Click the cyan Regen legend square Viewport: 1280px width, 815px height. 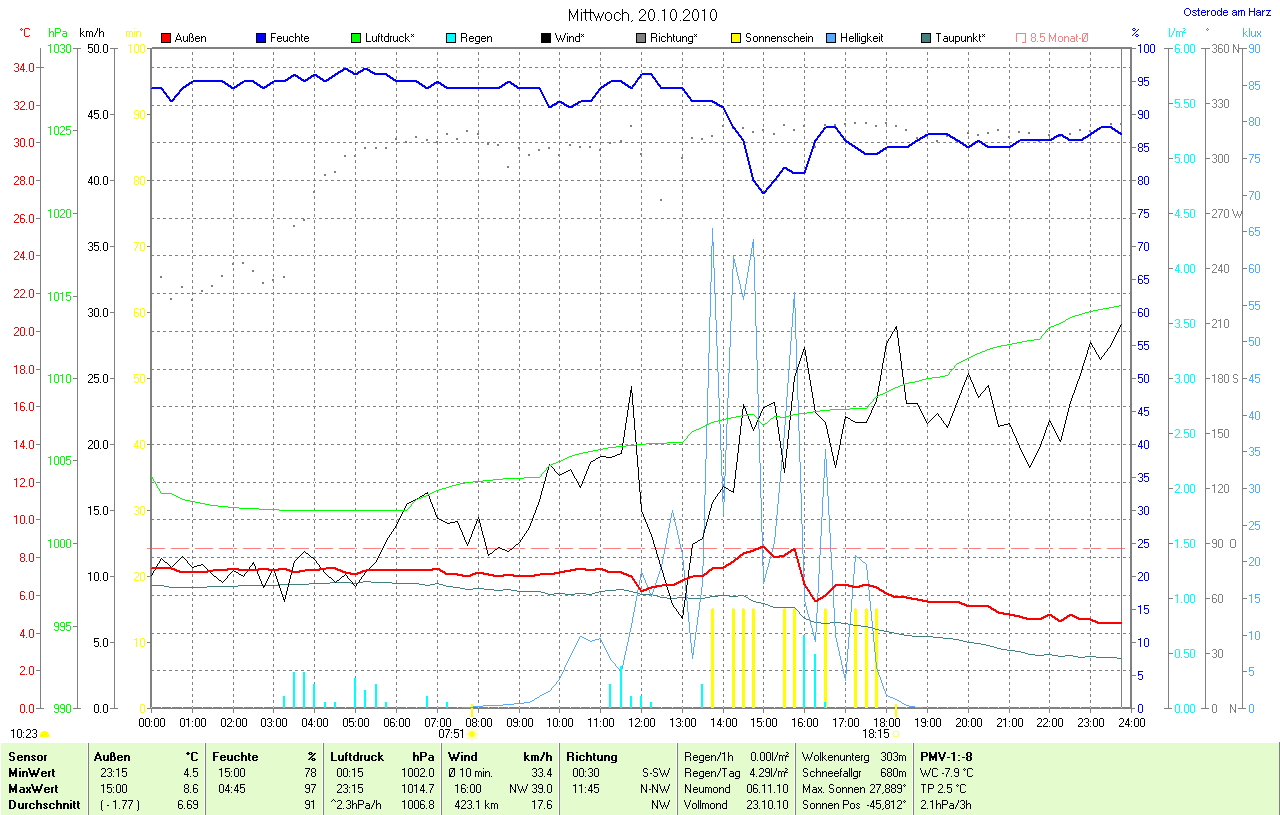click(x=452, y=38)
